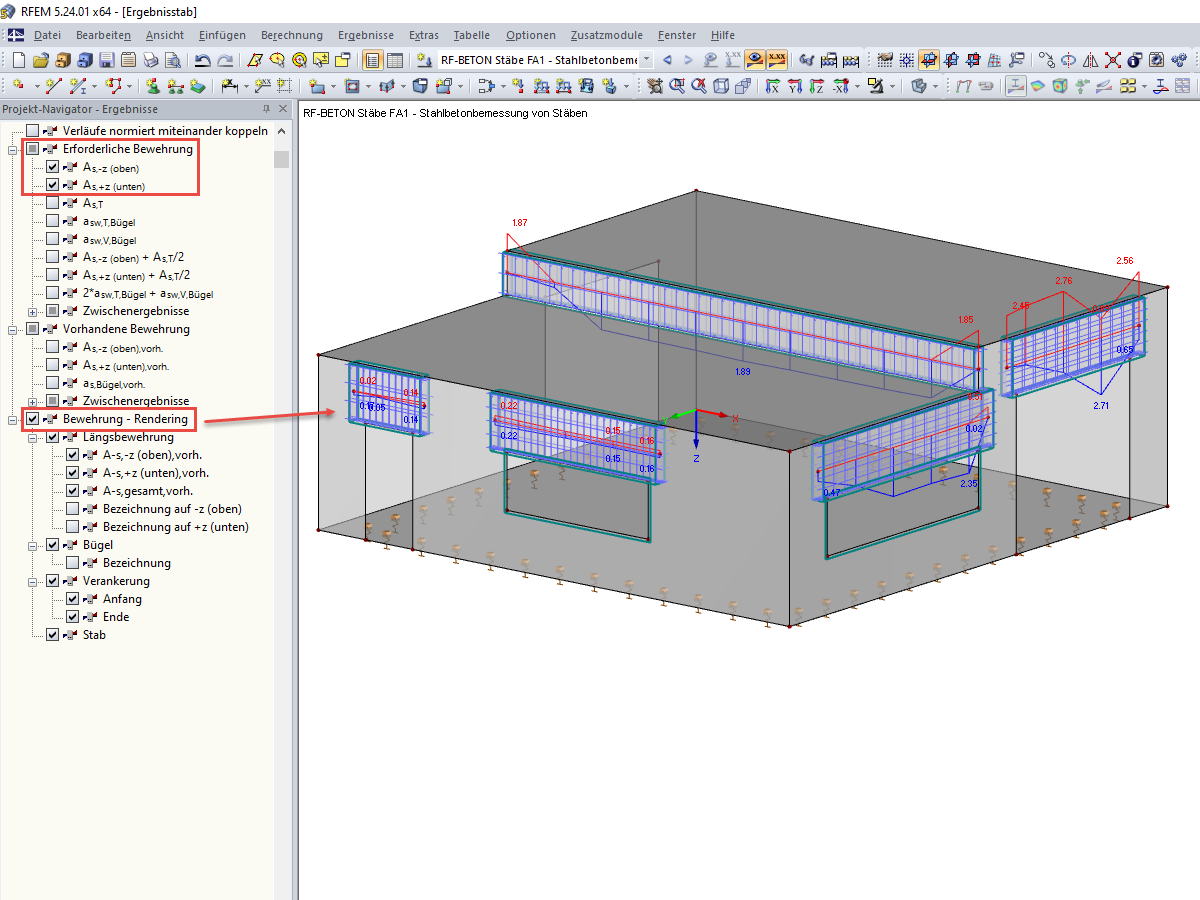Uncheck As,+z (unten) required reinforcement checkbox
Screen dimensions: 1200x900
[x=52, y=185]
